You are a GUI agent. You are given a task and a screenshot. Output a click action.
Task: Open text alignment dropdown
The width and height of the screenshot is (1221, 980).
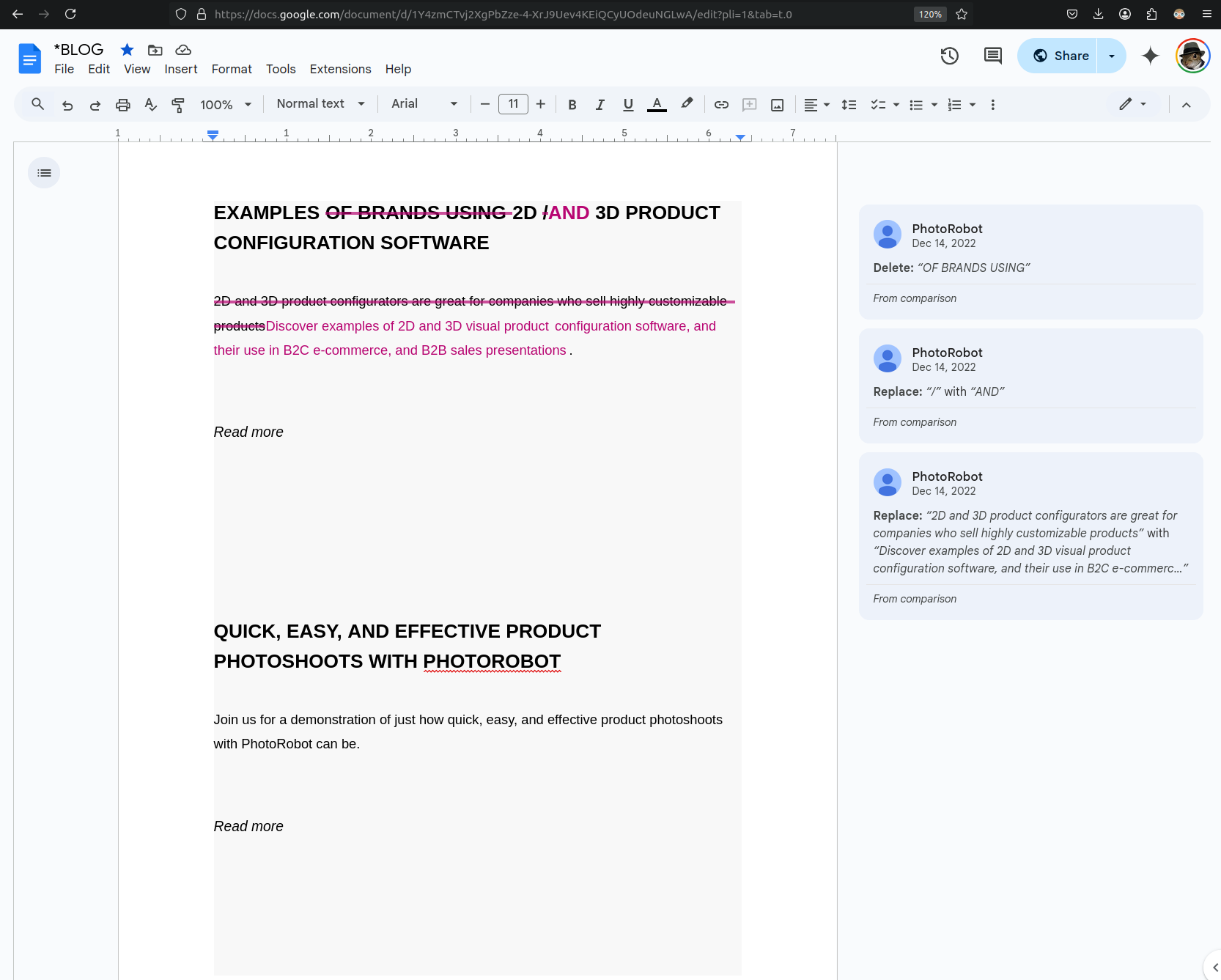(816, 105)
